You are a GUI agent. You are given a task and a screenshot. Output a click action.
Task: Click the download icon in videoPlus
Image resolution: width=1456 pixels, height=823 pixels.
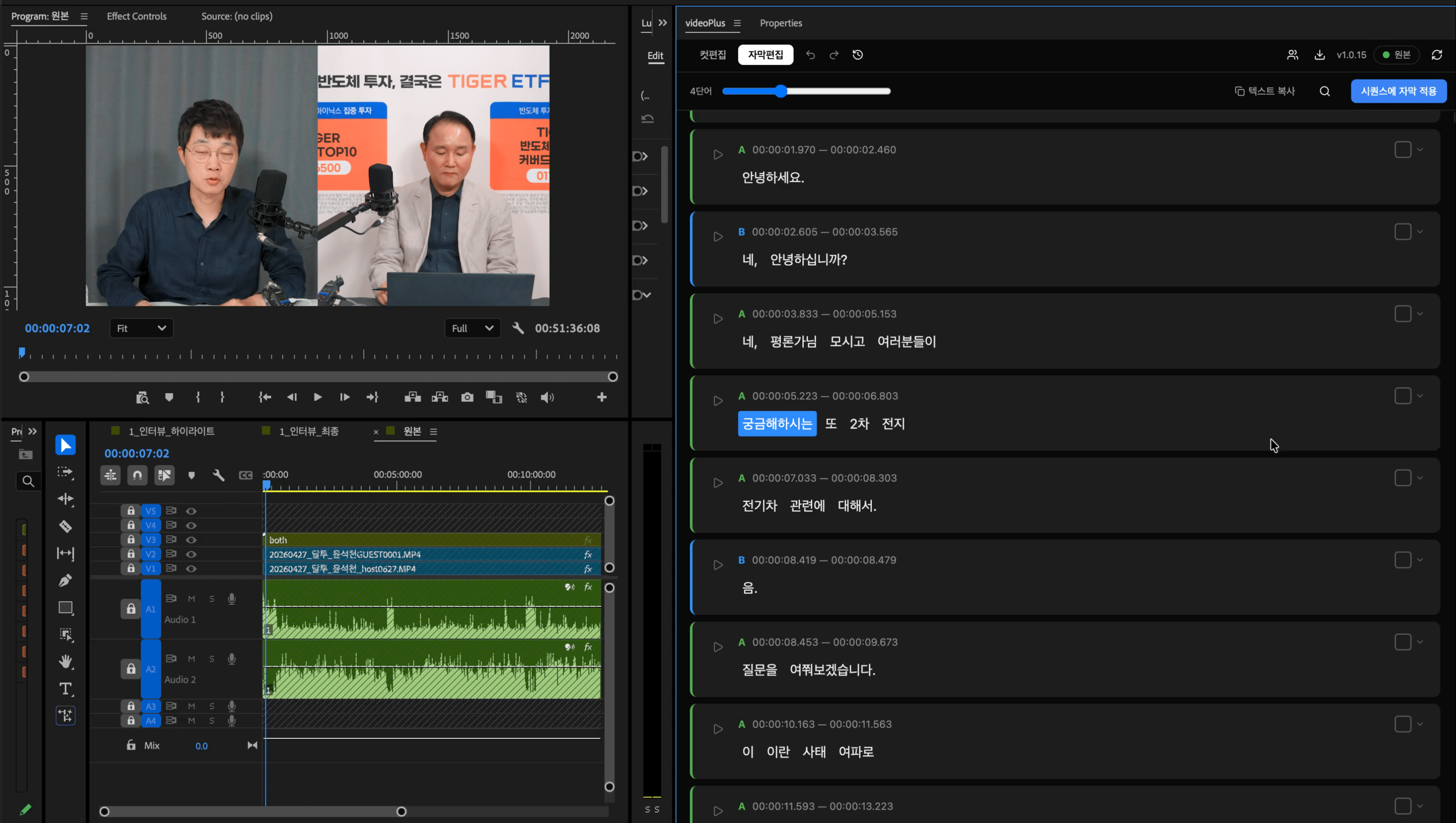(x=1319, y=55)
